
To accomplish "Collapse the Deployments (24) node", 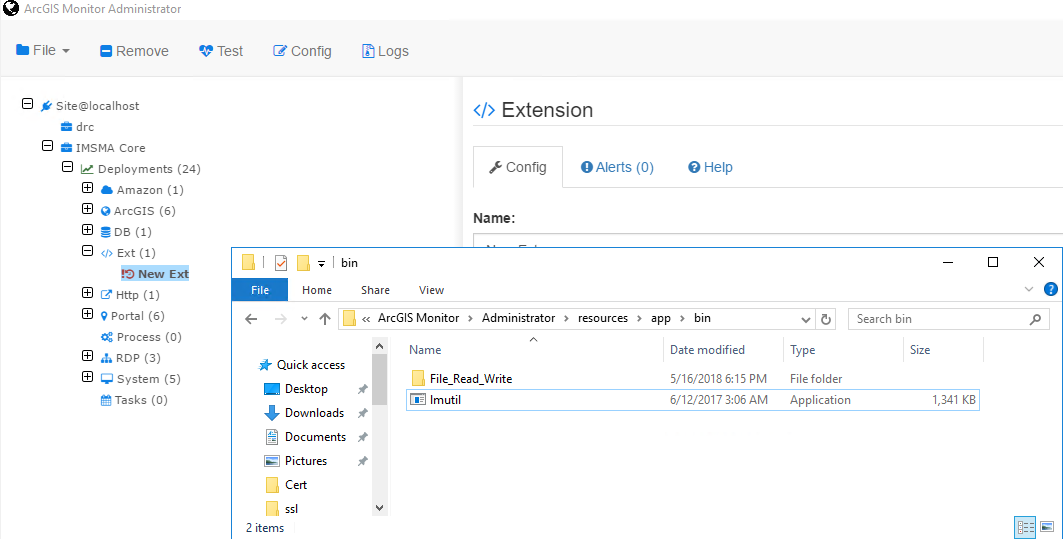I will click(x=67, y=167).
